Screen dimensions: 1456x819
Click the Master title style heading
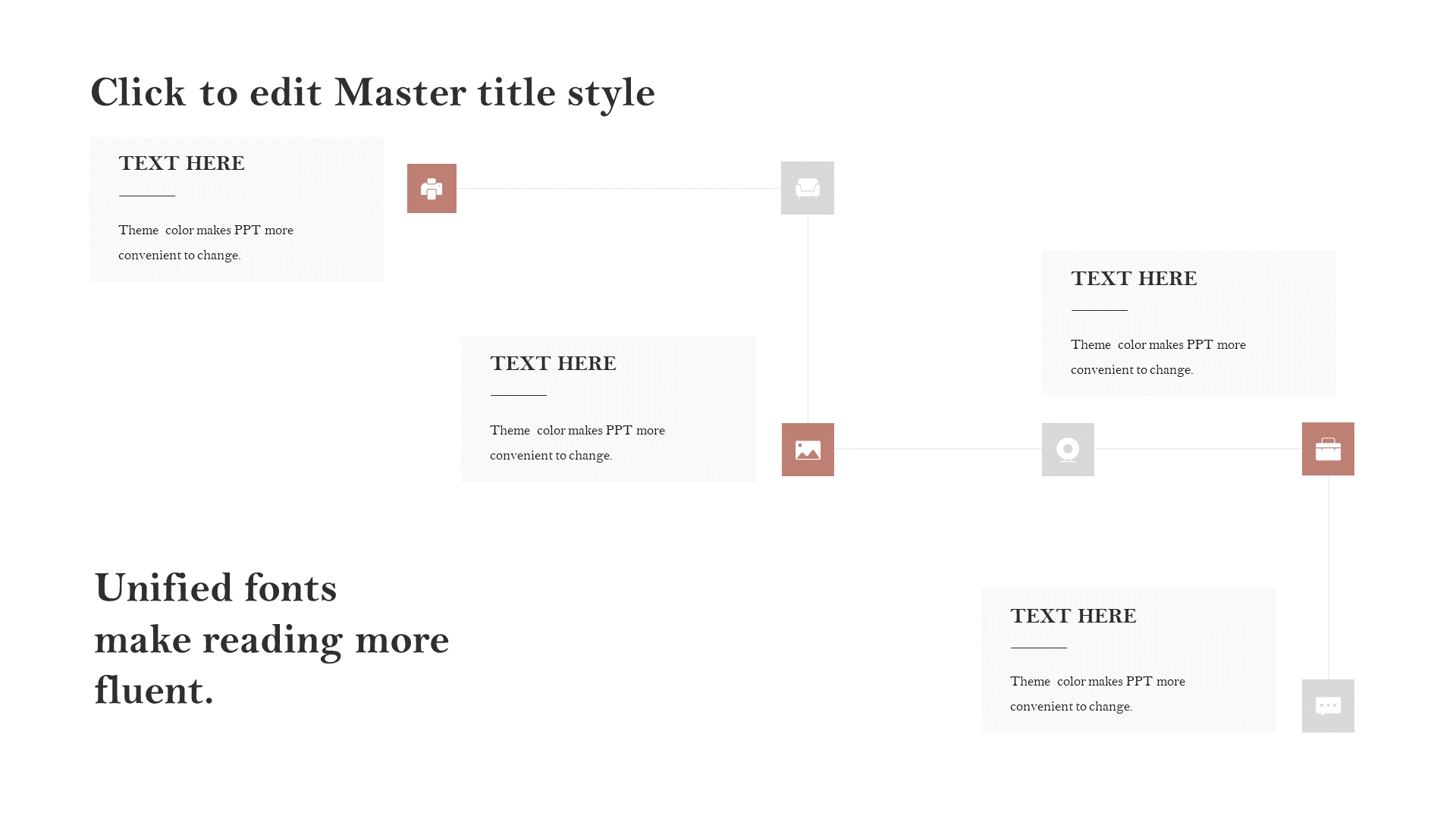(x=372, y=93)
